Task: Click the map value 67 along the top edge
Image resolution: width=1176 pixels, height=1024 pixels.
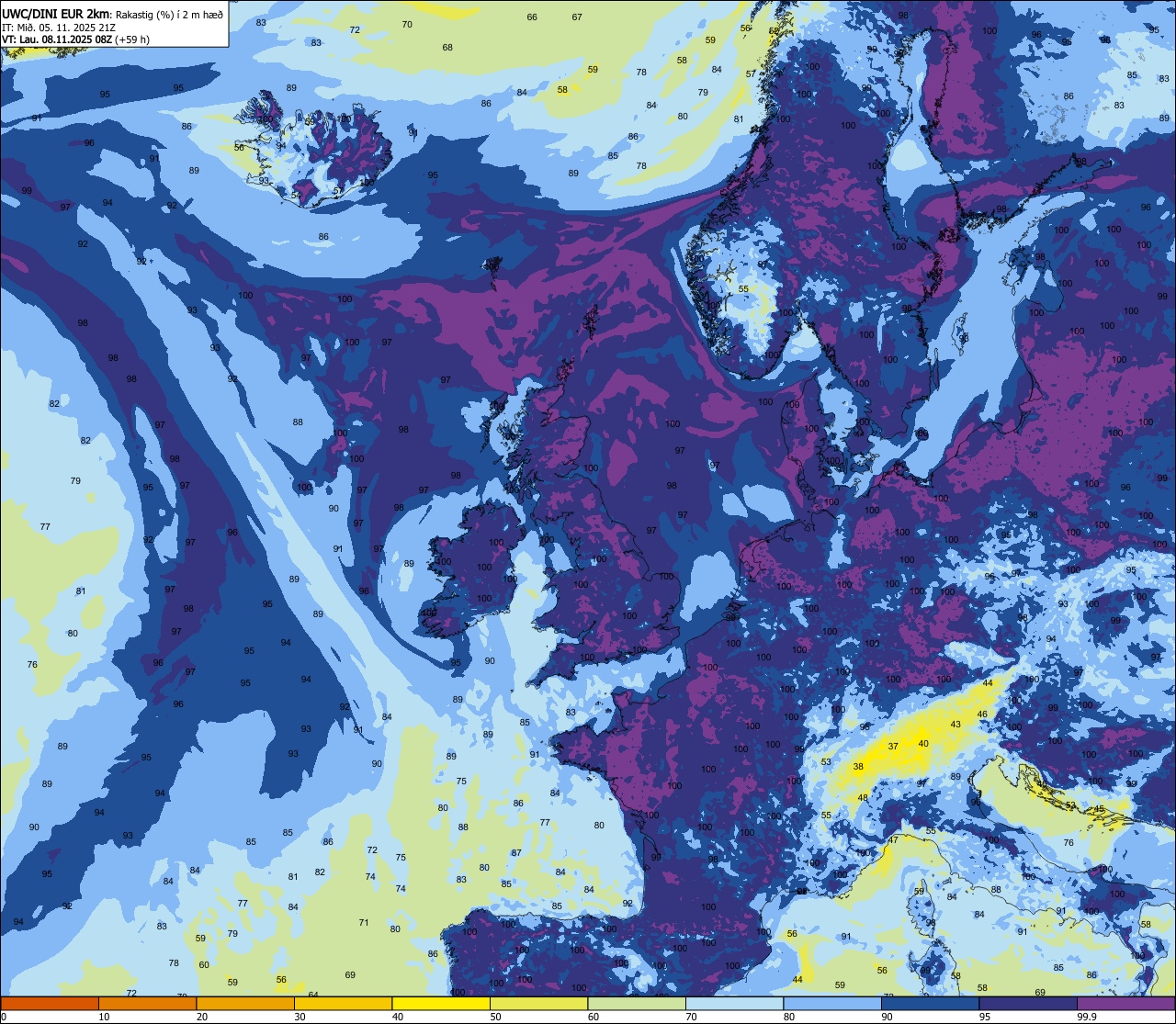Action: coord(577,17)
